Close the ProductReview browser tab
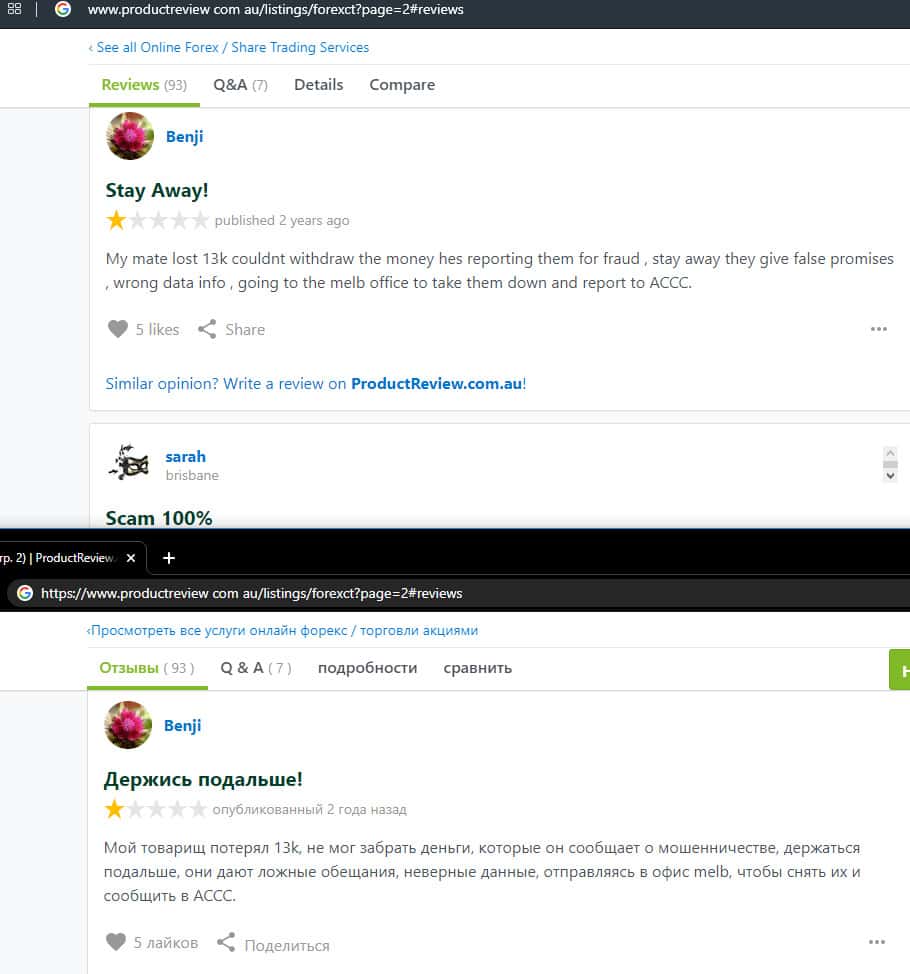 tap(130, 558)
